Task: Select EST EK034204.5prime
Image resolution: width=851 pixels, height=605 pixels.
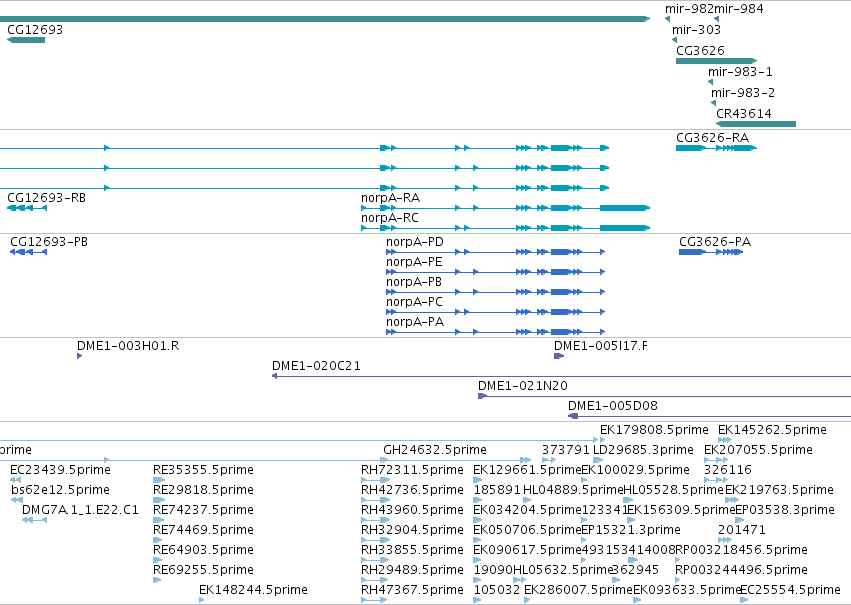Action: pos(478,520)
